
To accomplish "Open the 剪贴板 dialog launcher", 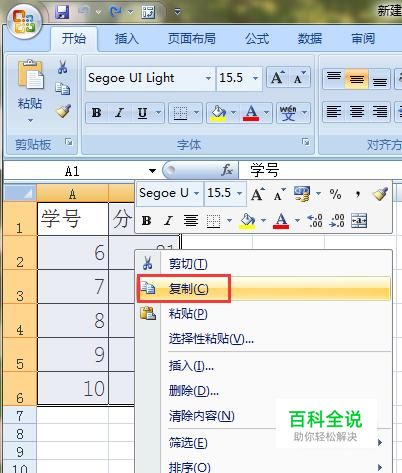I will point(69,142).
